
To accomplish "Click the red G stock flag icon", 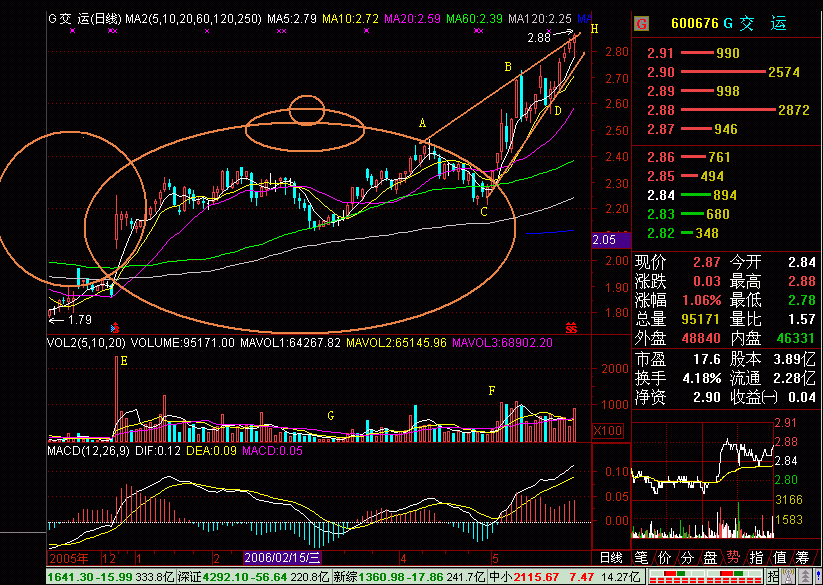I will (x=641, y=24).
